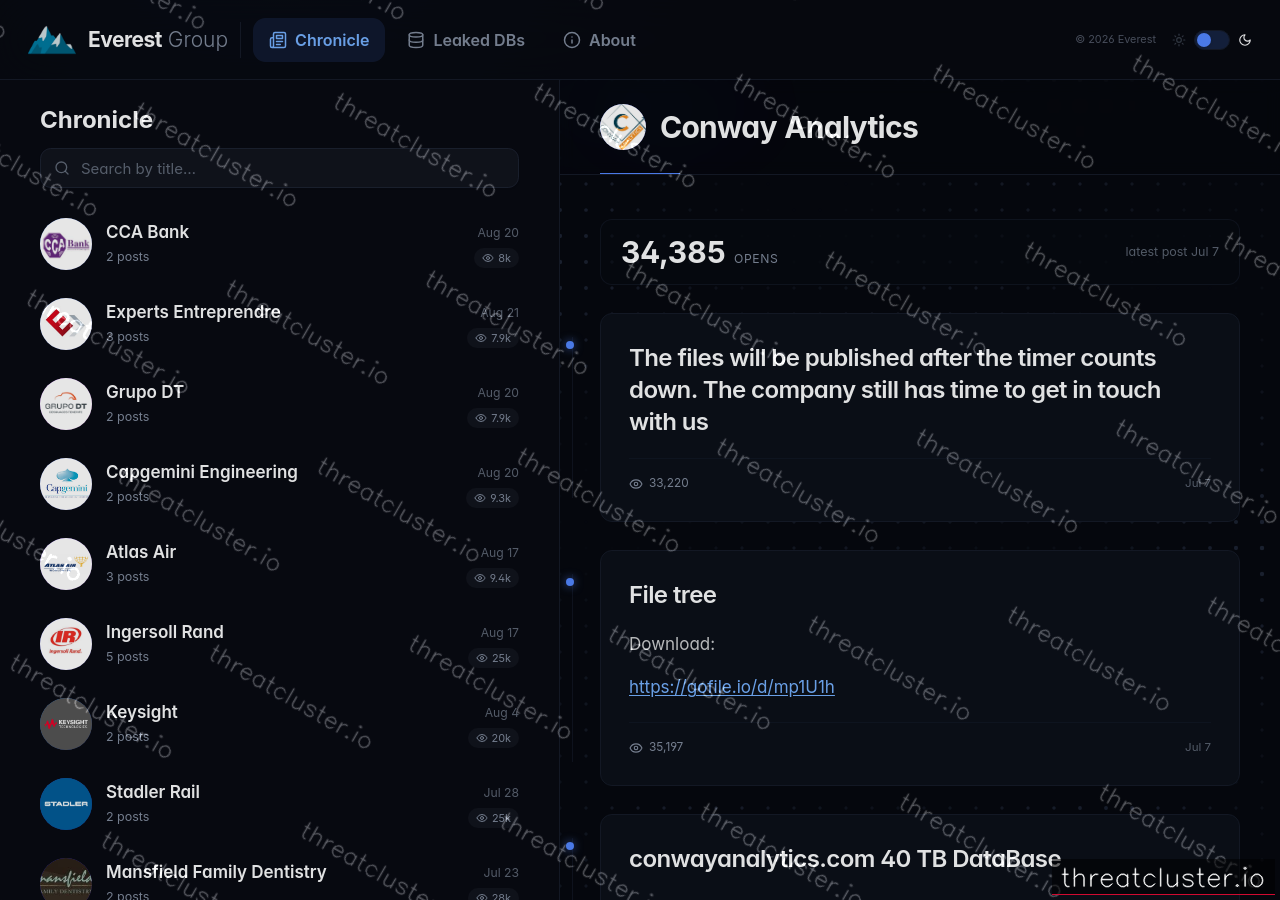Click the timeline dot for File tree post

570,582
